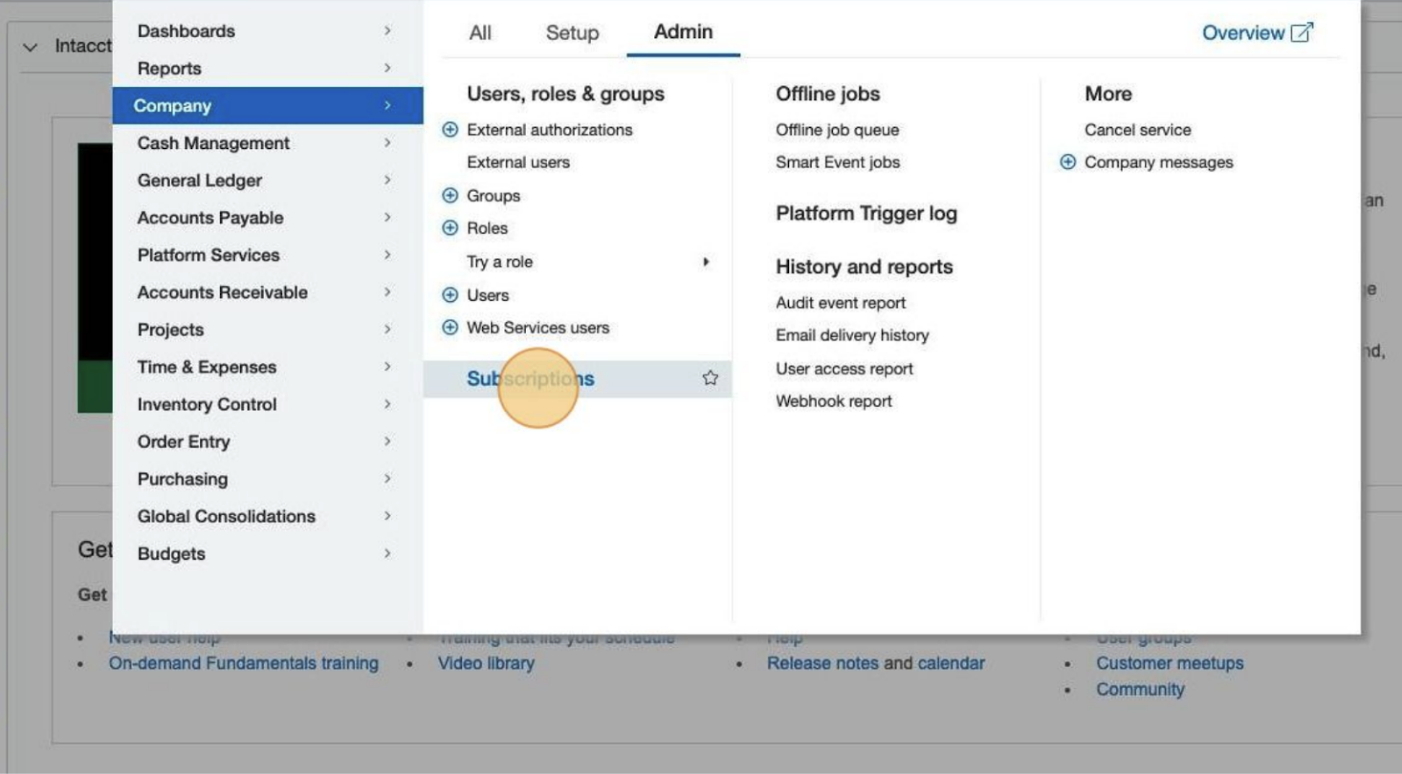Image resolution: width=1402 pixels, height=774 pixels.
Task: Expand the Try a role submenu arrow
Action: click(706, 262)
